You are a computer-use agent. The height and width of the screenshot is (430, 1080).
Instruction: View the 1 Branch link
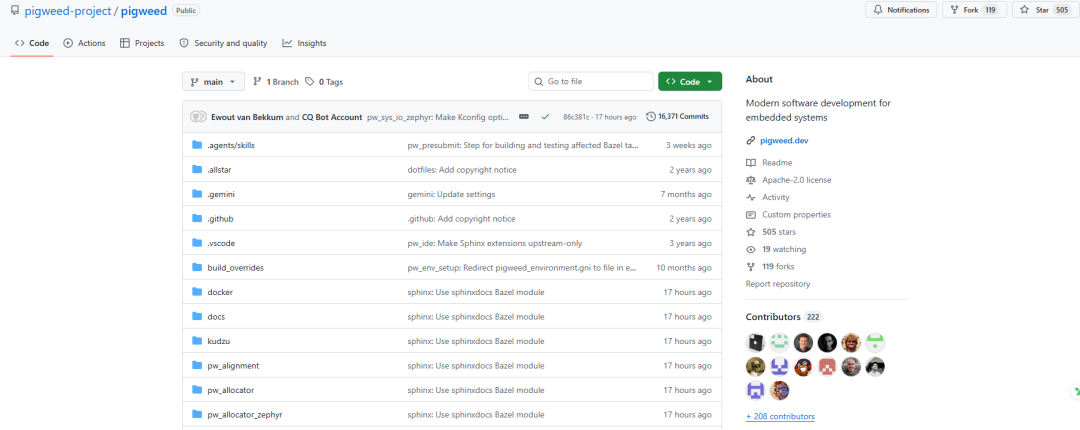[x=276, y=81]
